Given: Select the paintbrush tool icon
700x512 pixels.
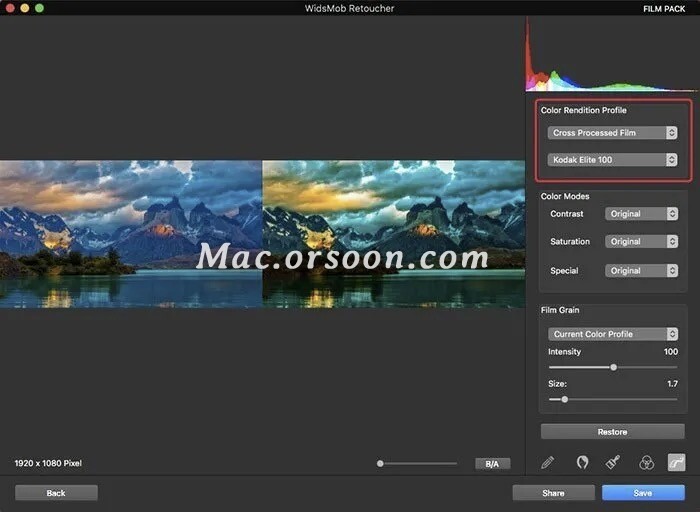Looking at the screenshot, I should (x=613, y=462).
